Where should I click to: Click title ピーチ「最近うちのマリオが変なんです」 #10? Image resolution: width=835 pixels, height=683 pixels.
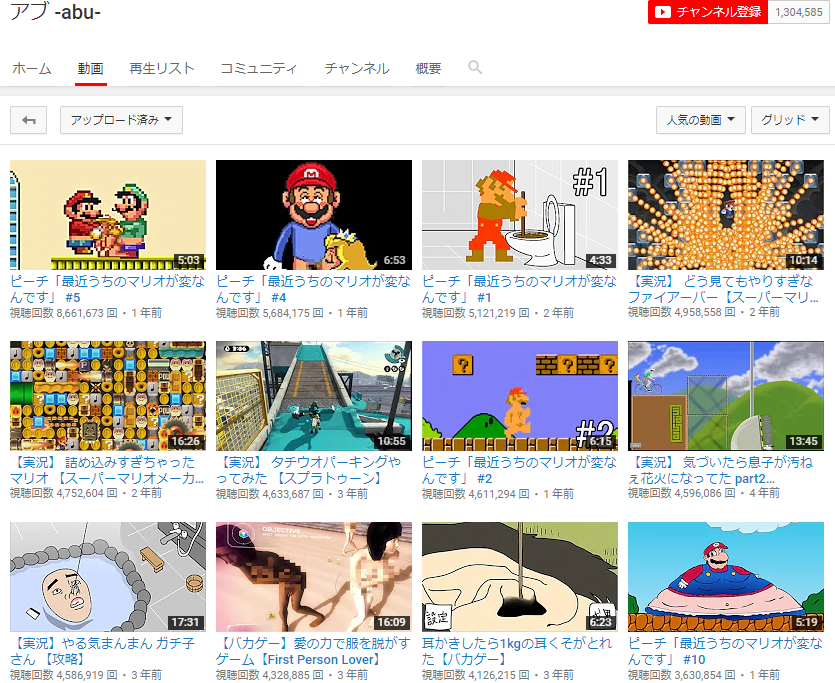click(x=725, y=651)
